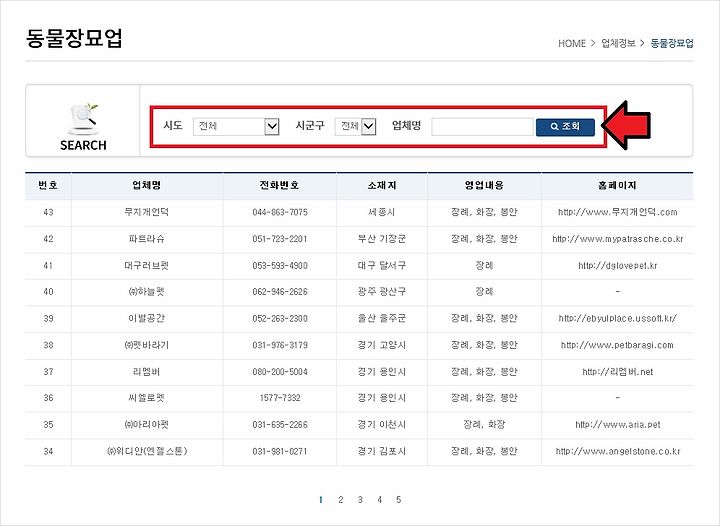Click location 경기 고양시
720x526 pixels.
pos(382,345)
